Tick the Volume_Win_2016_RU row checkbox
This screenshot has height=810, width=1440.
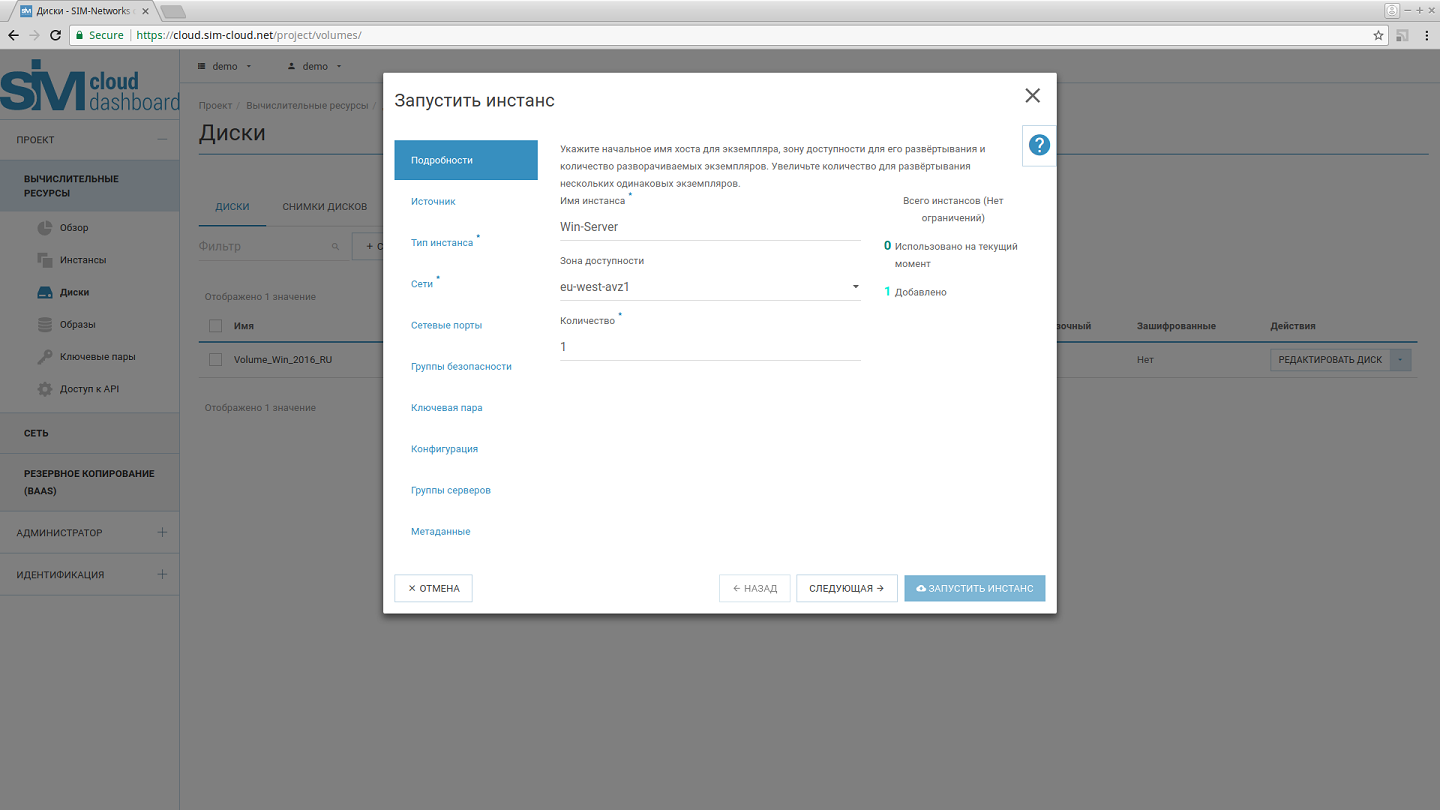215,360
